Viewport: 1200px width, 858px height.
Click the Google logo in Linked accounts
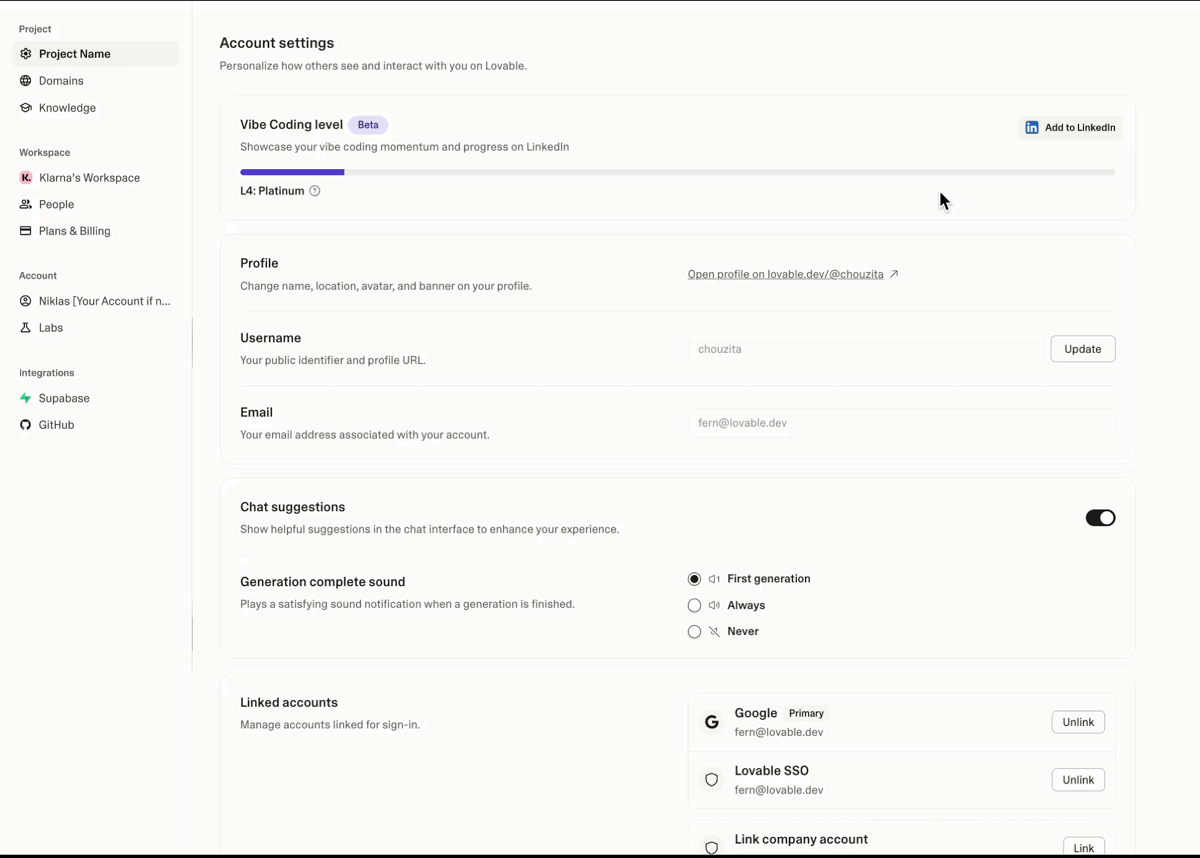[x=711, y=721]
